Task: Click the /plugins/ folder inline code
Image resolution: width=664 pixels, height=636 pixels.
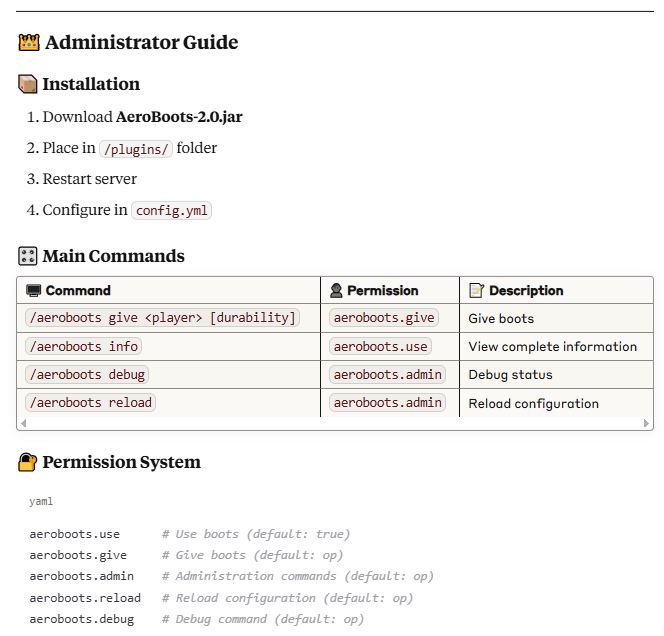Action: pos(136,148)
